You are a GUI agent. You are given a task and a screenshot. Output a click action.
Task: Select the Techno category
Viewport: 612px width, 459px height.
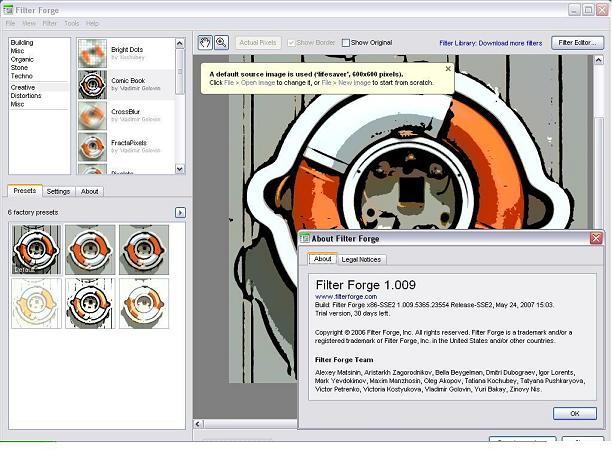tap(21, 76)
